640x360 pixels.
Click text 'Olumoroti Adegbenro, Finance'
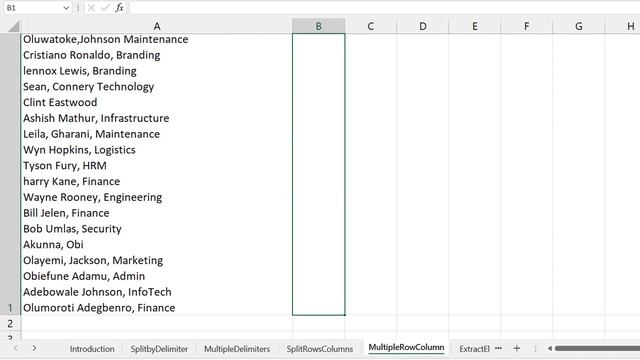[x=99, y=308]
